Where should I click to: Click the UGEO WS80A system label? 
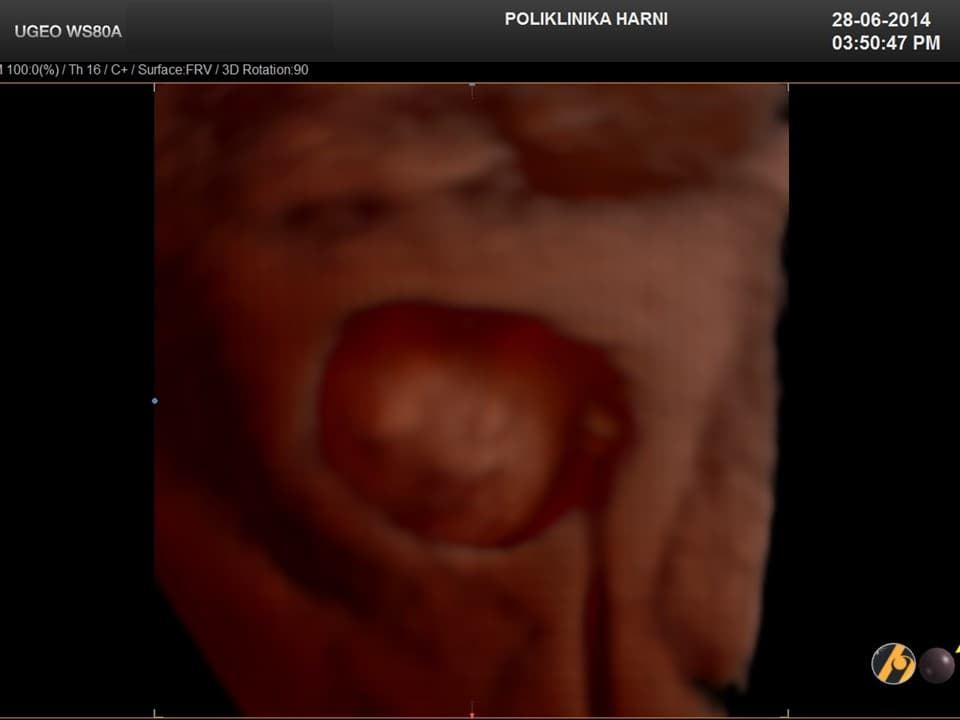tap(68, 31)
